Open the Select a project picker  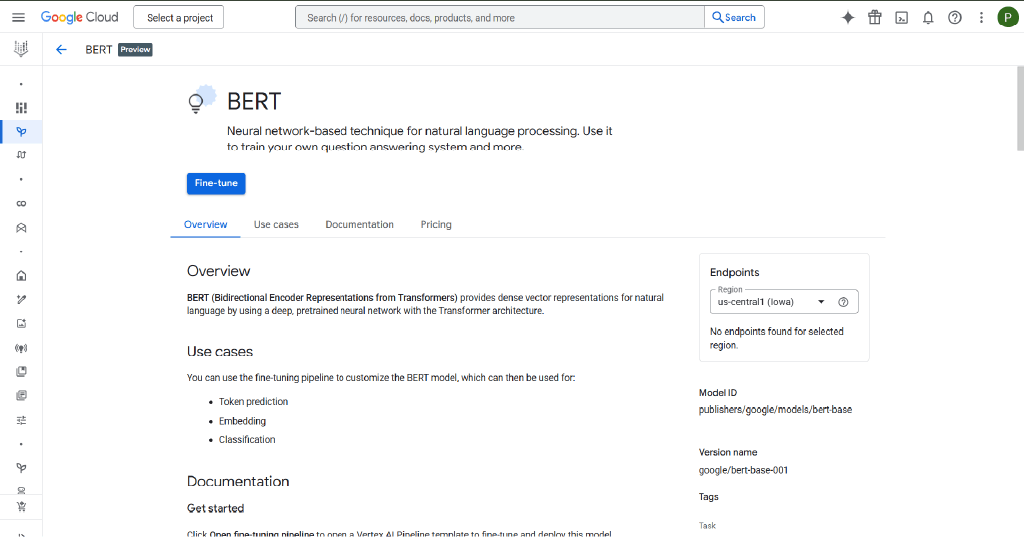click(x=178, y=18)
